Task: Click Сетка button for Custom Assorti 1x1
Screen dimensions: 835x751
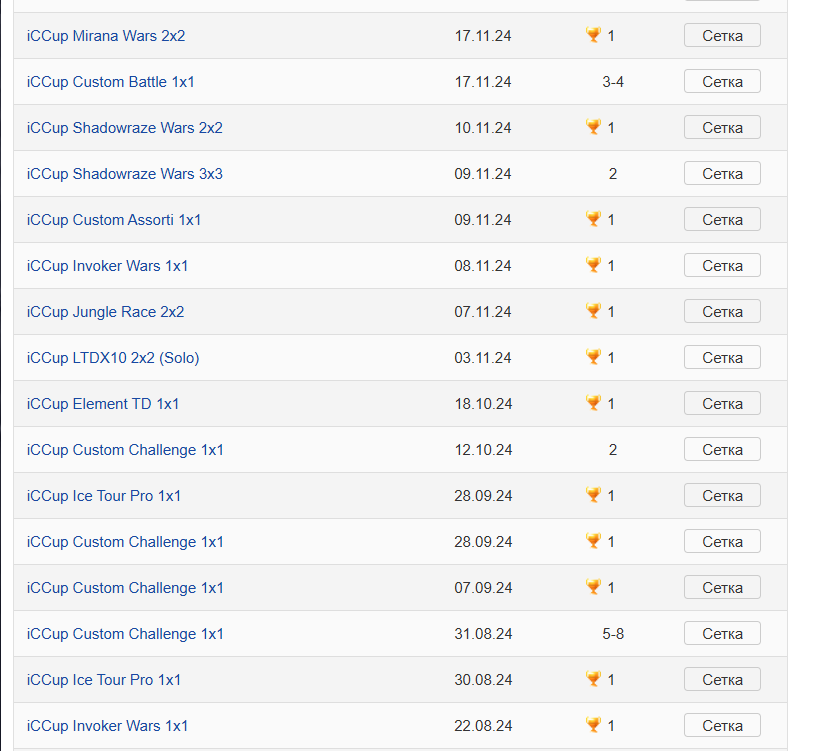Action: [722, 219]
